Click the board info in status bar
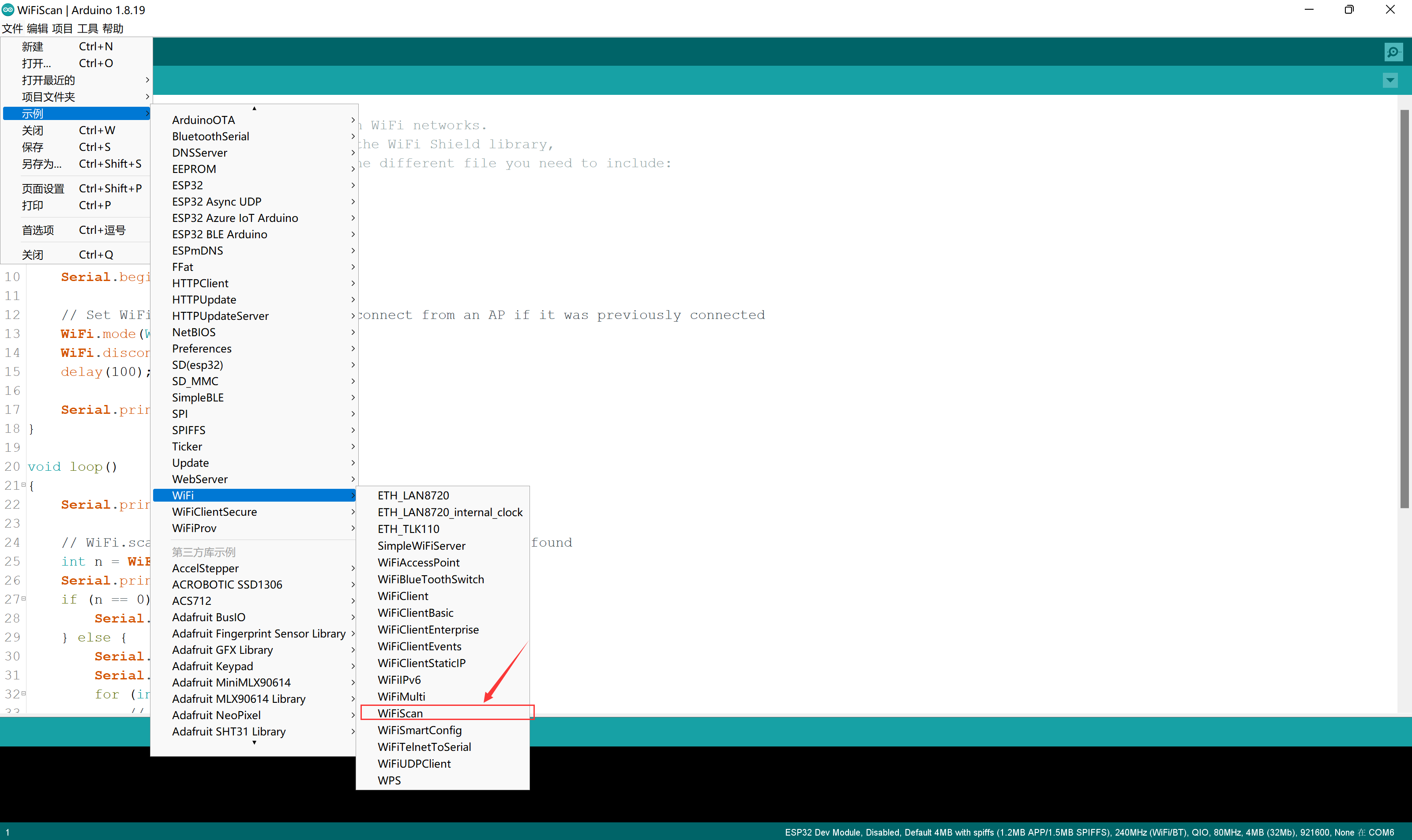1412x840 pixels. tap(1089, 832)
